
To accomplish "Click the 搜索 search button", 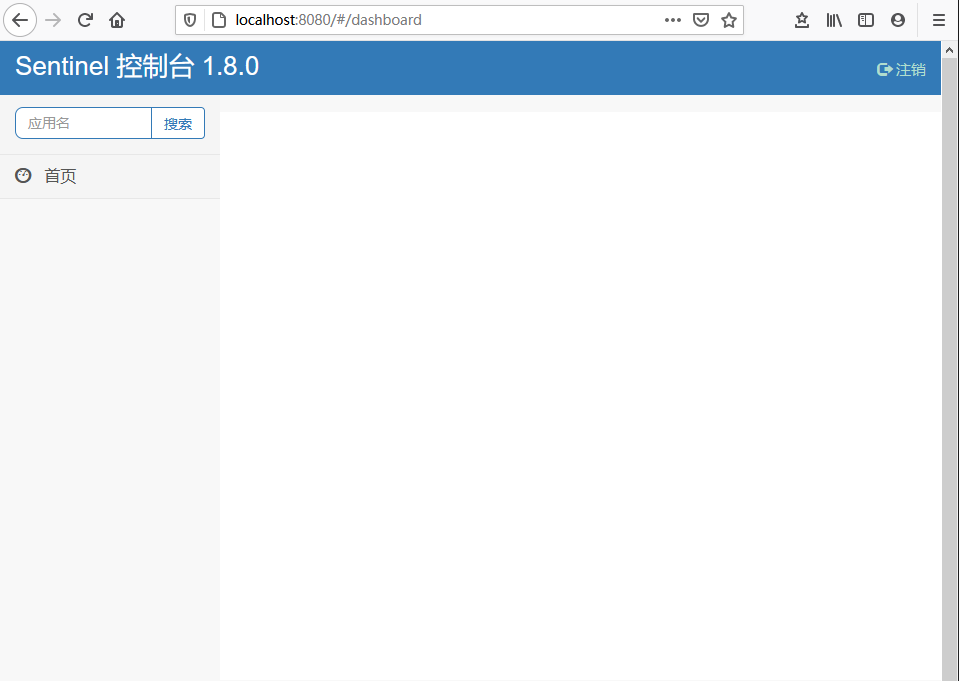I will (x=178, y=124).
